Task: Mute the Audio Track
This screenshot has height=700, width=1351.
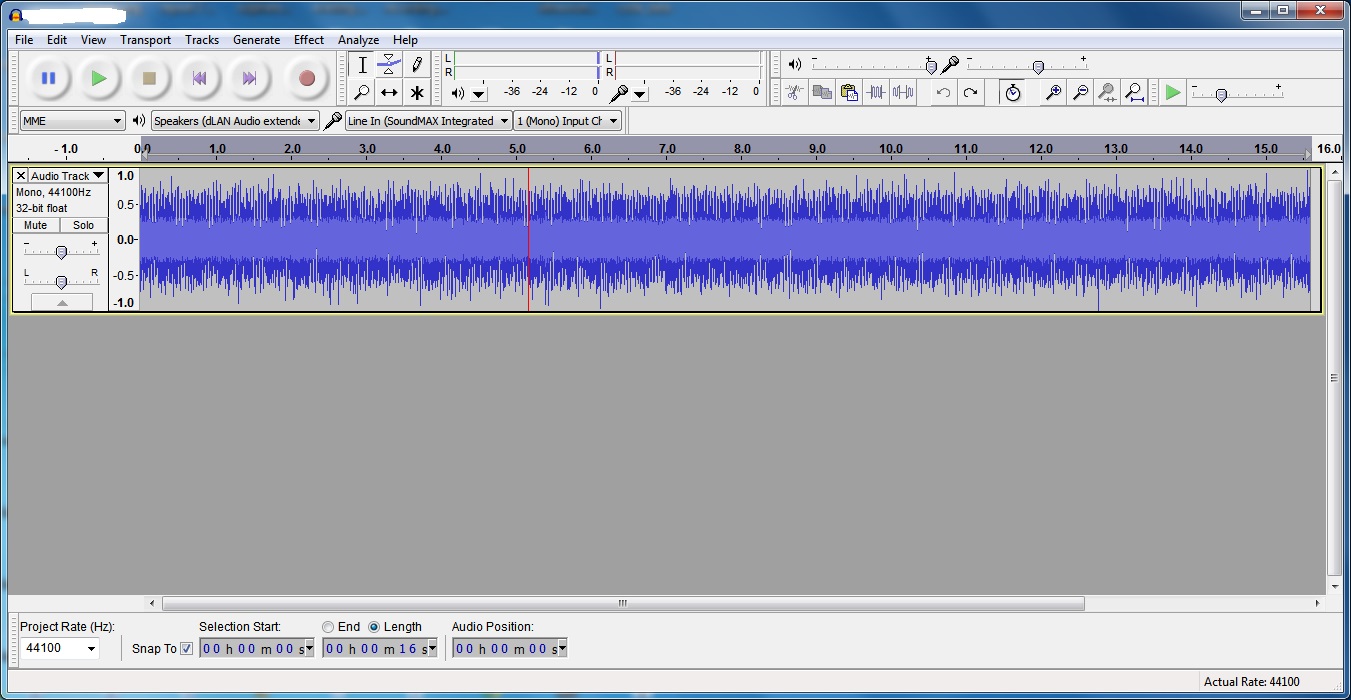Action: [x=36, y=226]
